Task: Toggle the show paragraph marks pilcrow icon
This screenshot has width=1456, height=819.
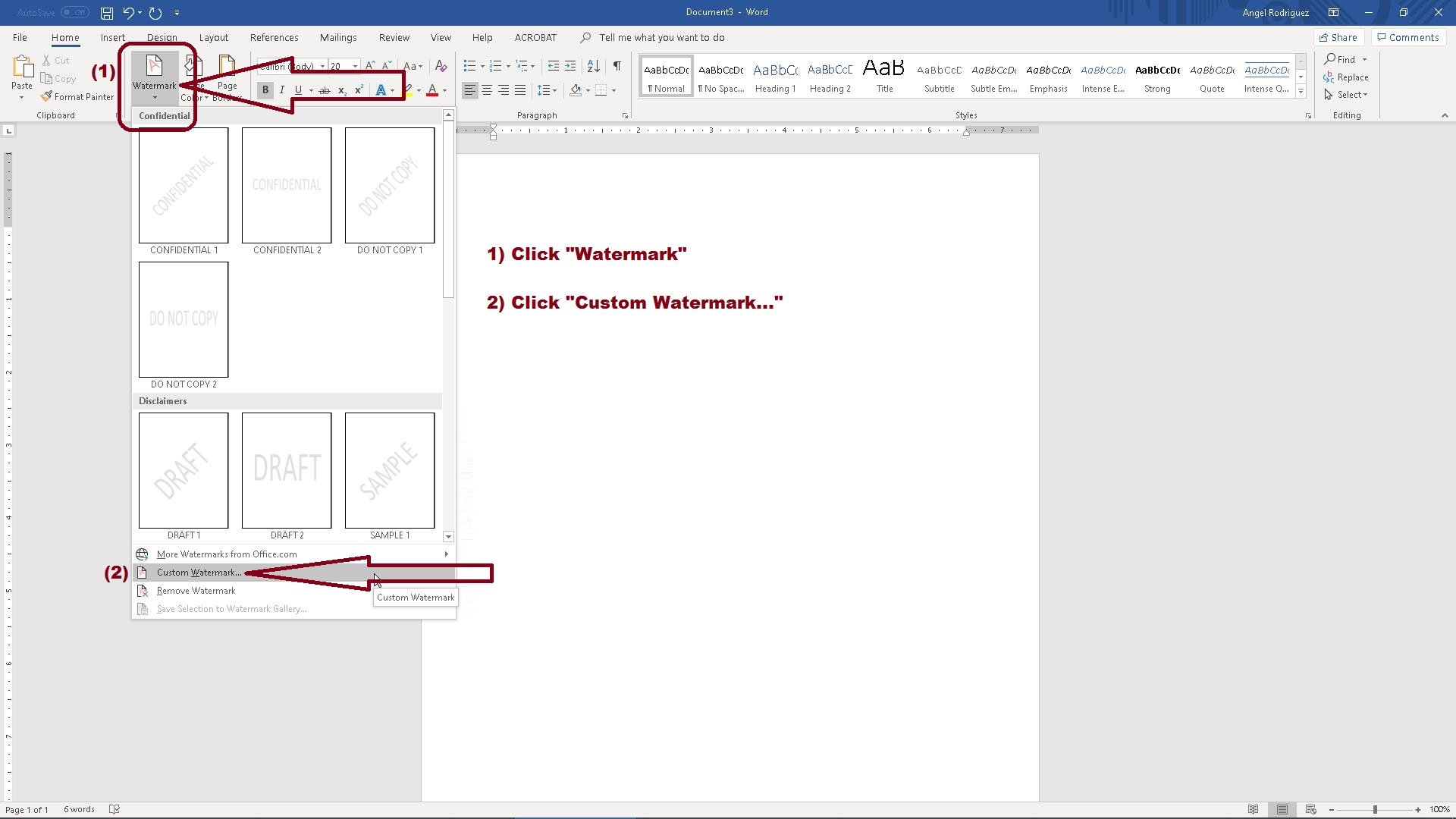Action: click(x=617, y=66)
